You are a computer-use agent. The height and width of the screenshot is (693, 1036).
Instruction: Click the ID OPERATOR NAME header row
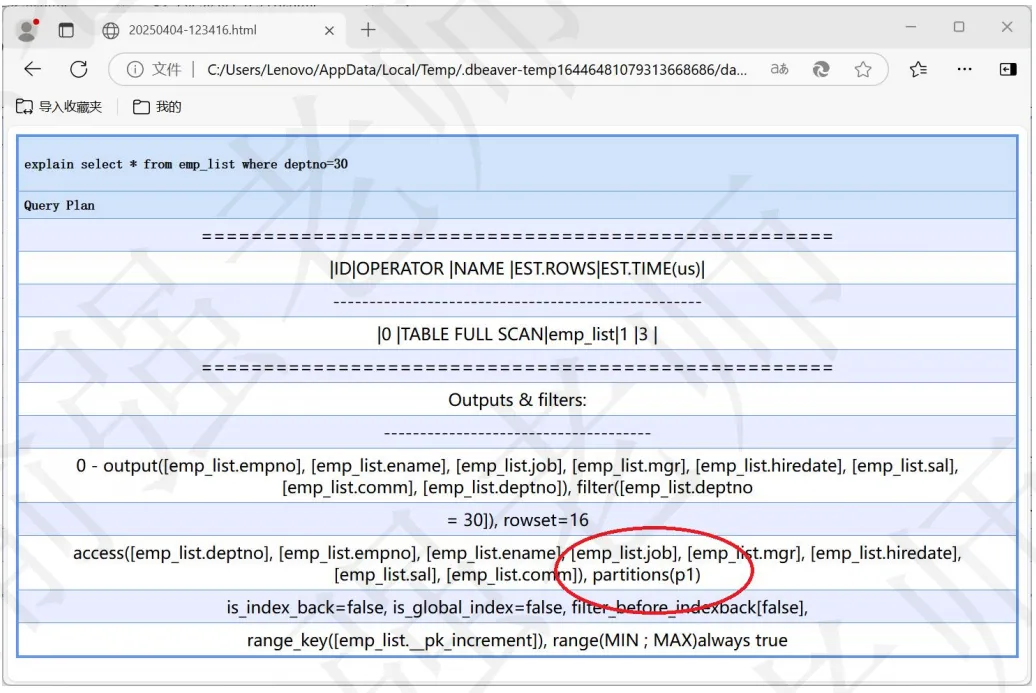[517, 268]
